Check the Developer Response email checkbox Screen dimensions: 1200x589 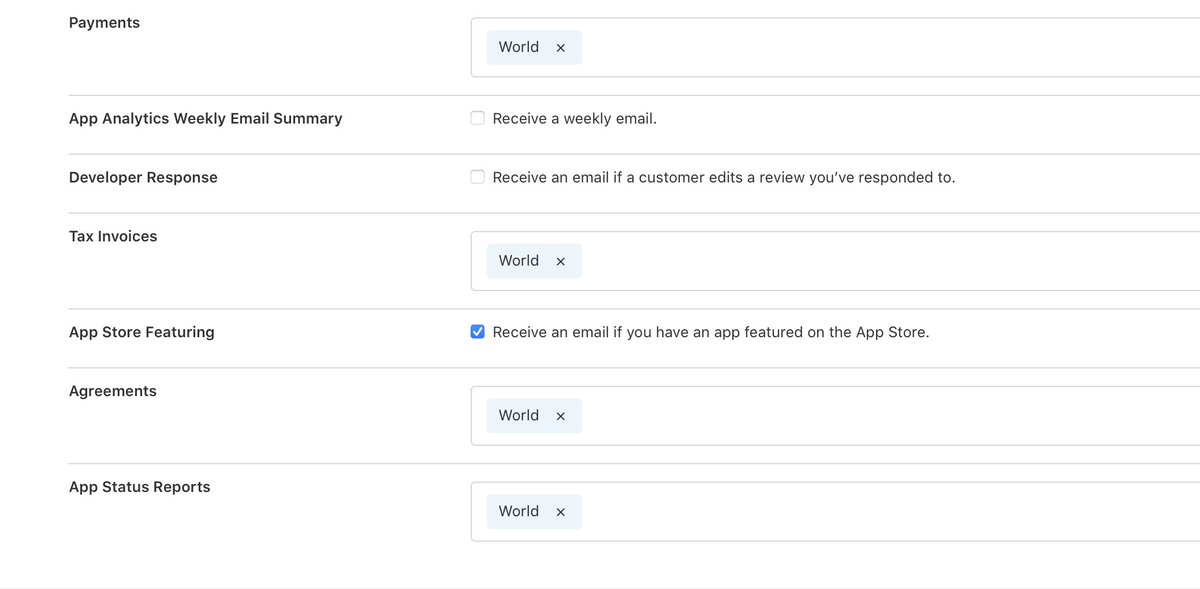click(478, 177)
